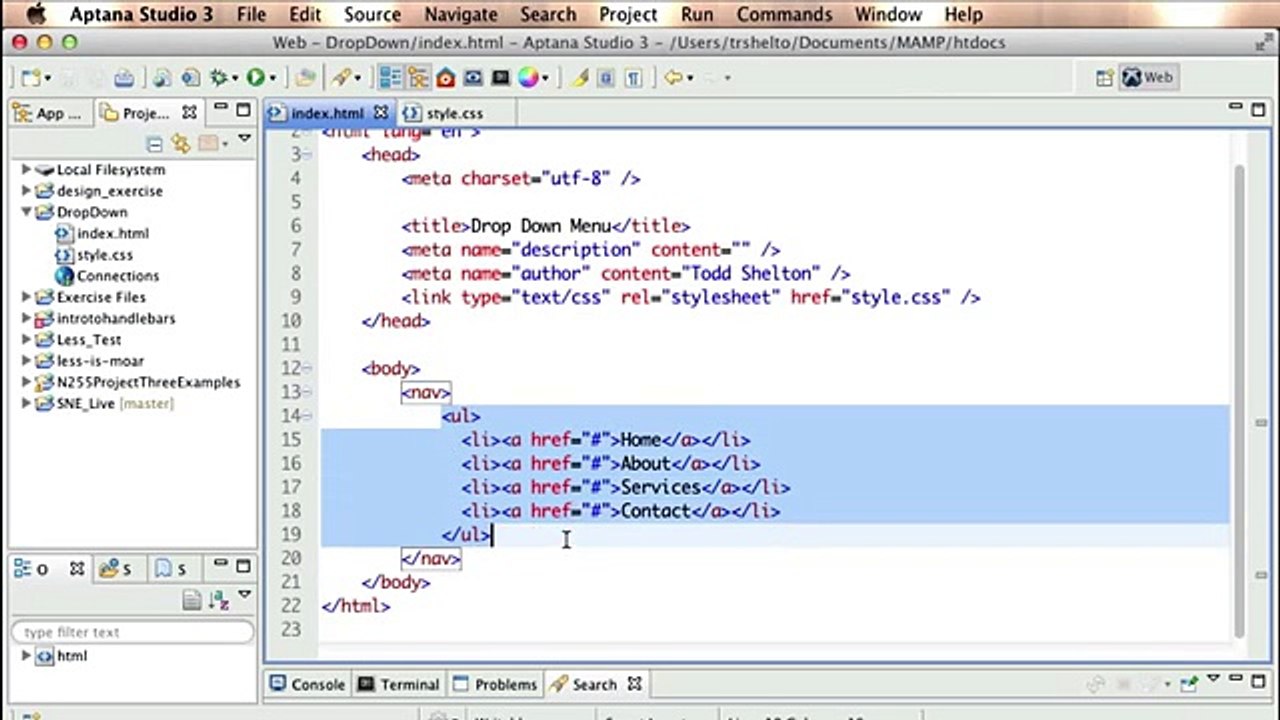The height and width of the screenshot is (720, 1280).
Task: Expand the Exercise Files project folder
Action: click(26, 297)
